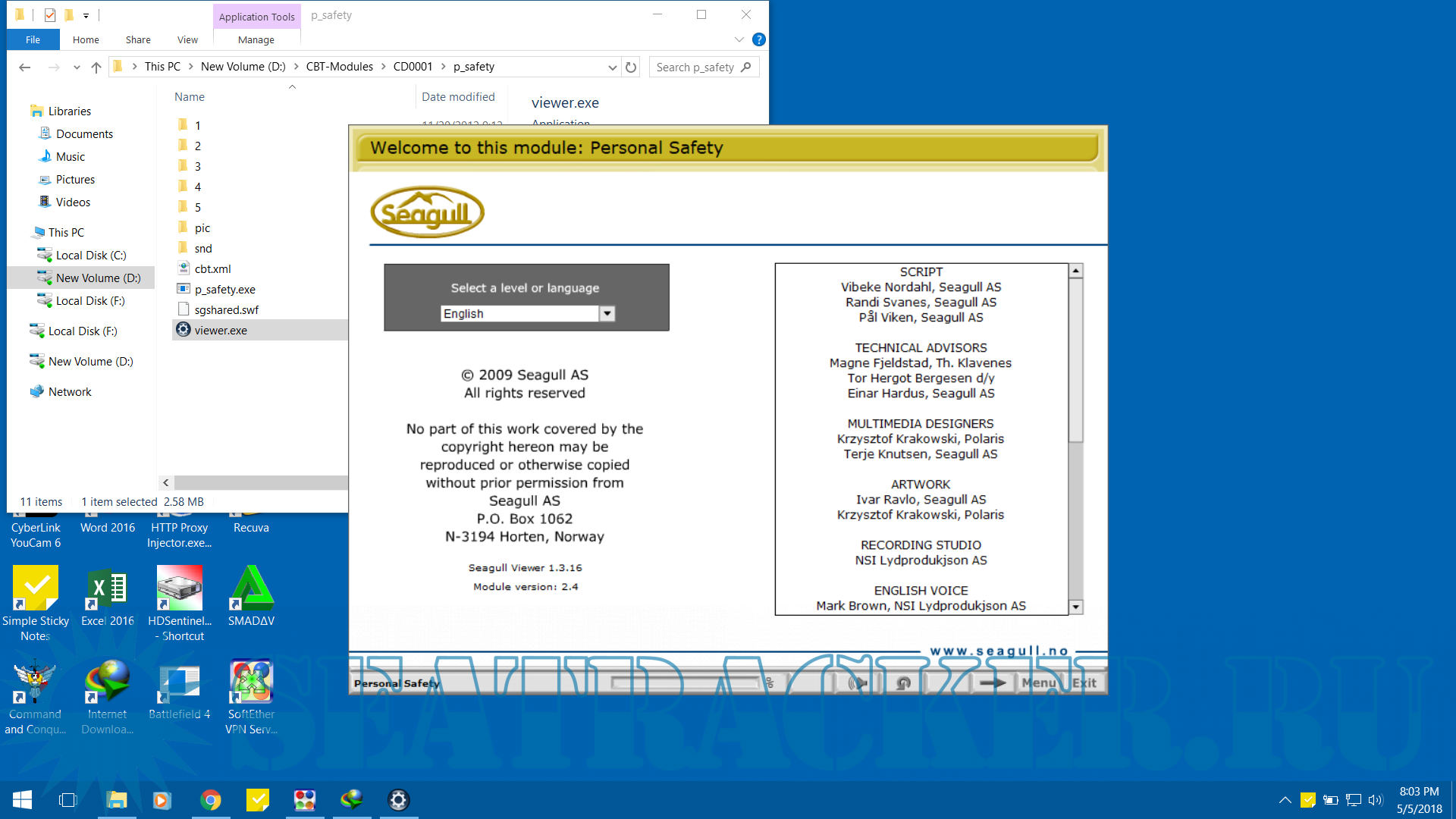Image resolution: width=1456 pixels, height=819 pixels.
Task: Select New Volume (D:) under This PC
Action: point(98,278)
